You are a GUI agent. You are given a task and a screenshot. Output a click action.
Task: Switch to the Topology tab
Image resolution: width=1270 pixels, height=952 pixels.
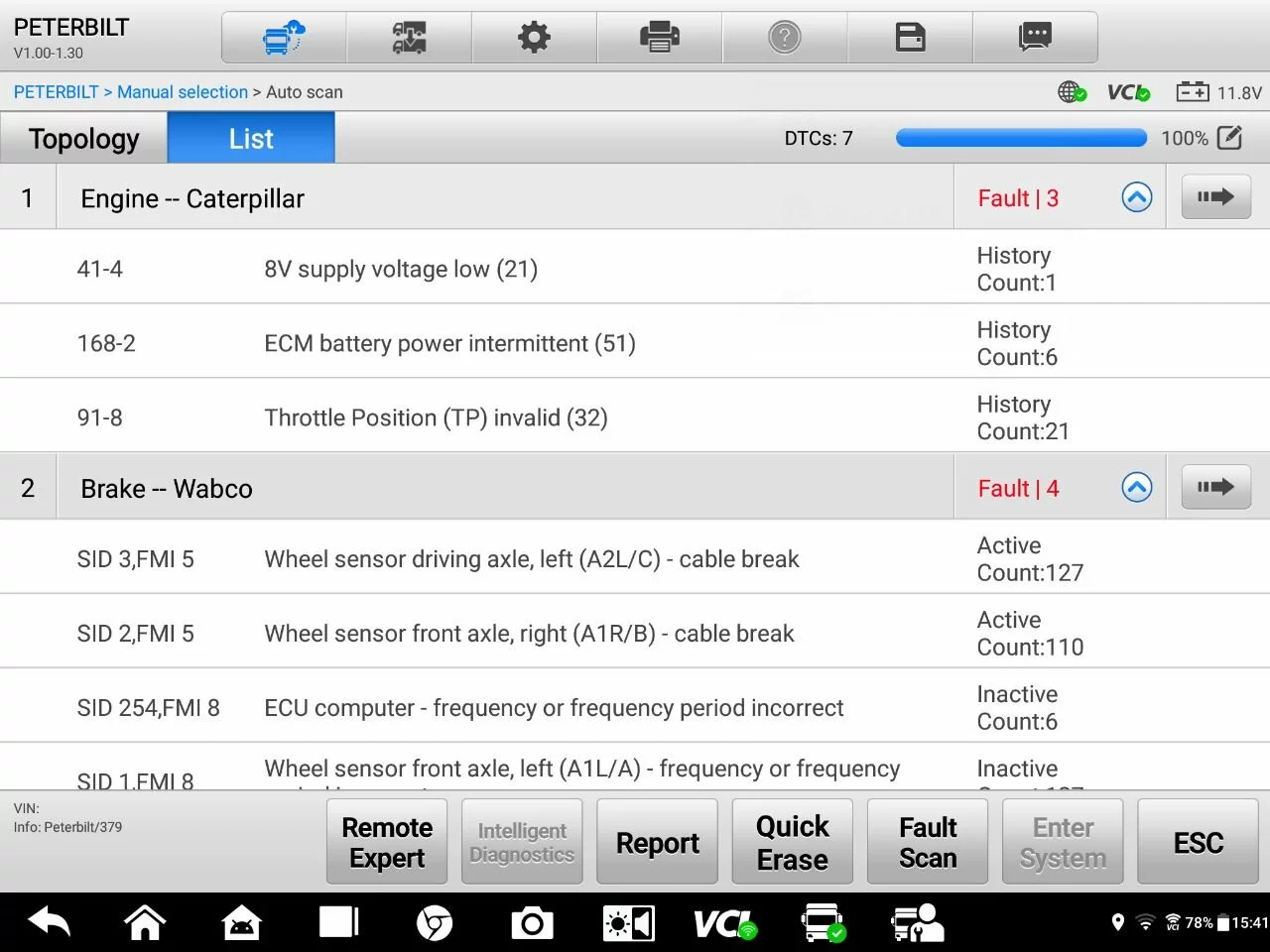coord(83,138)
